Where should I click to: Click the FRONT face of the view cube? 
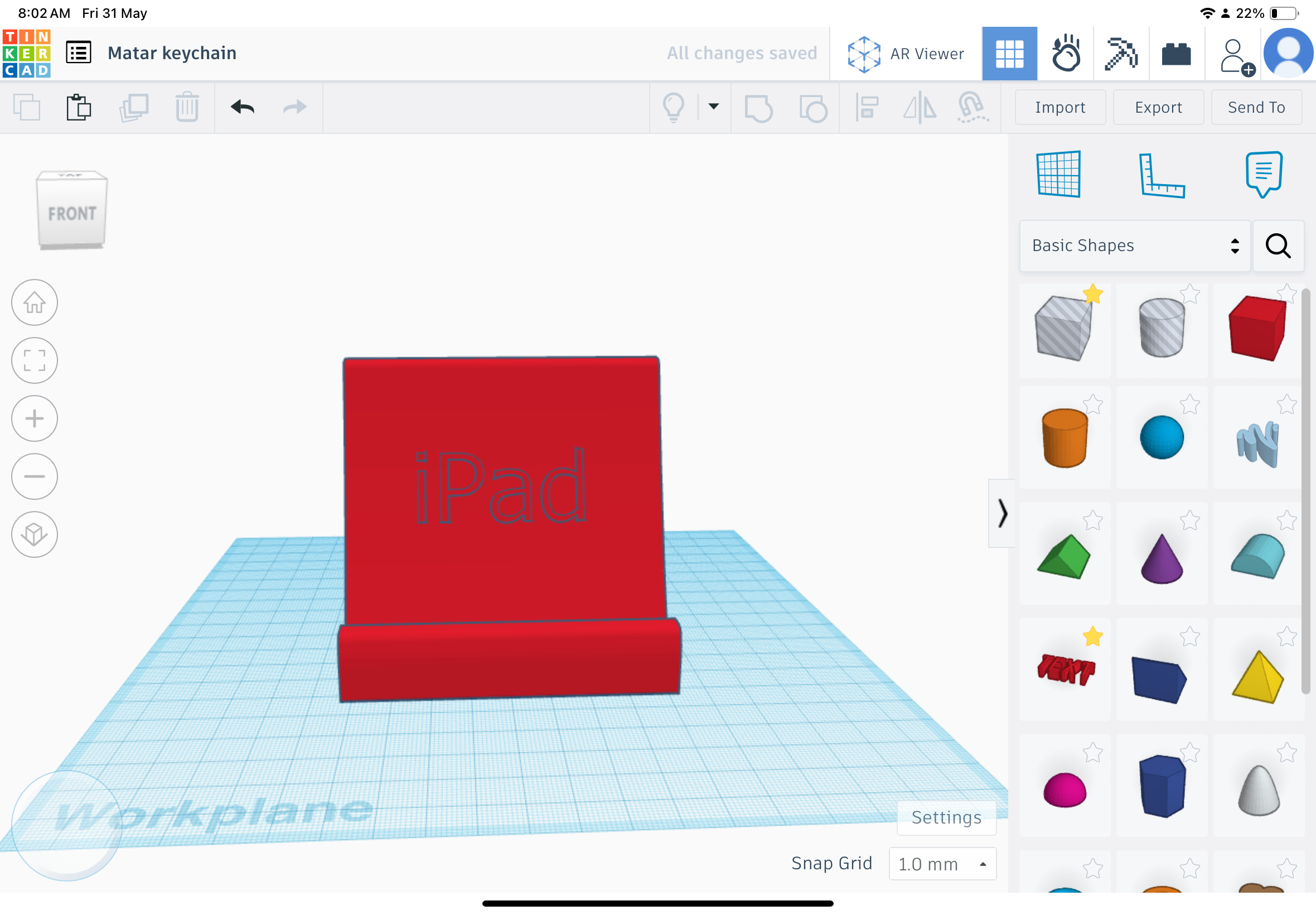click(x=71, y=214)
